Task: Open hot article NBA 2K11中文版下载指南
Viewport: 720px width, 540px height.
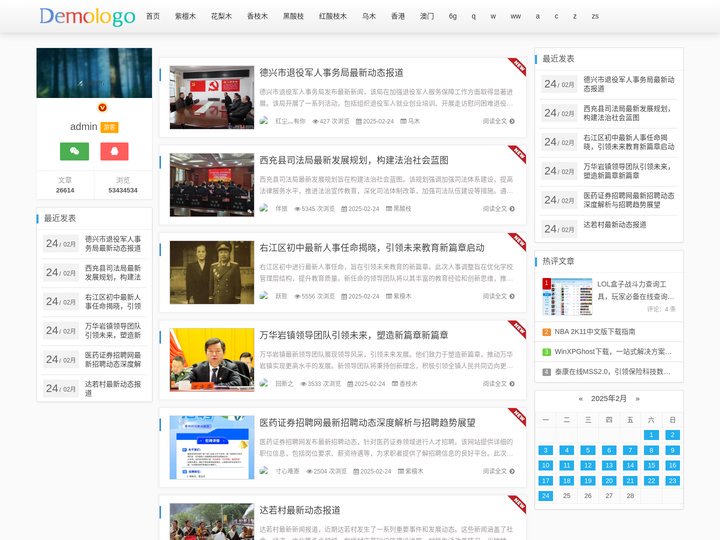Action: pyautogui.click(x=595, y=332)
